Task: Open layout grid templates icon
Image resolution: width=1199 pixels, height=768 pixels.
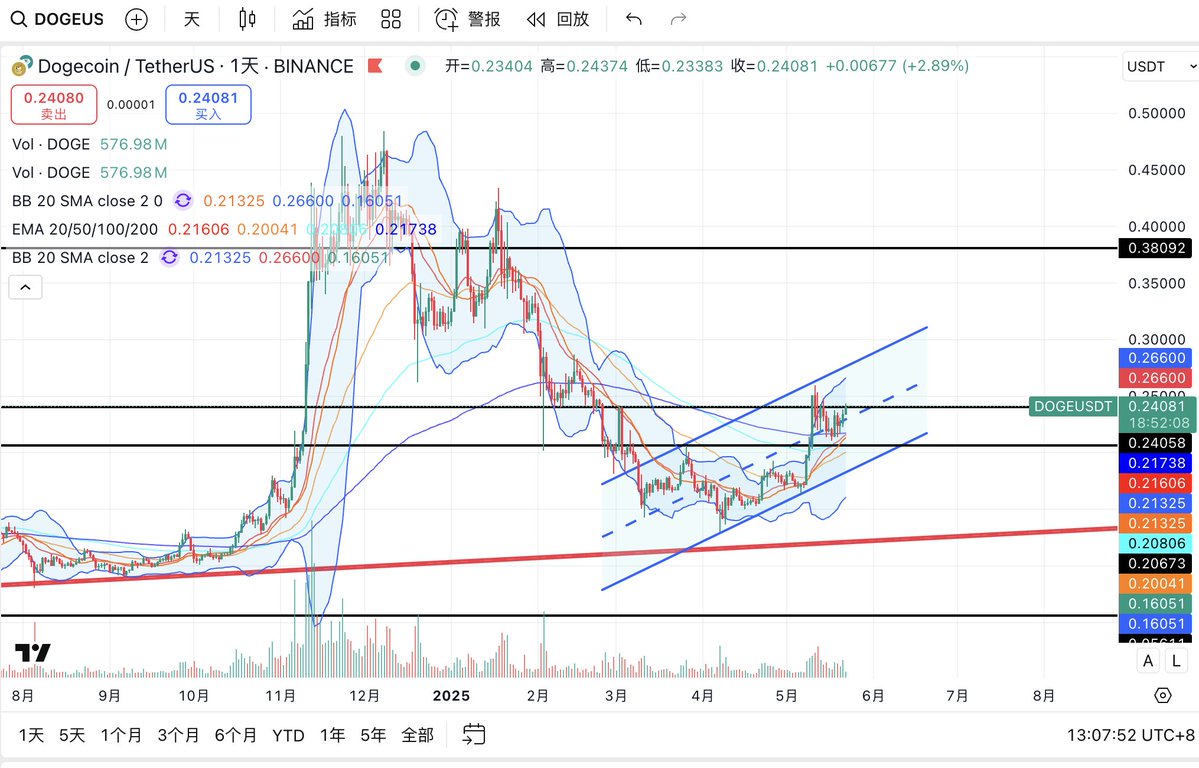Action: point(391,19)
